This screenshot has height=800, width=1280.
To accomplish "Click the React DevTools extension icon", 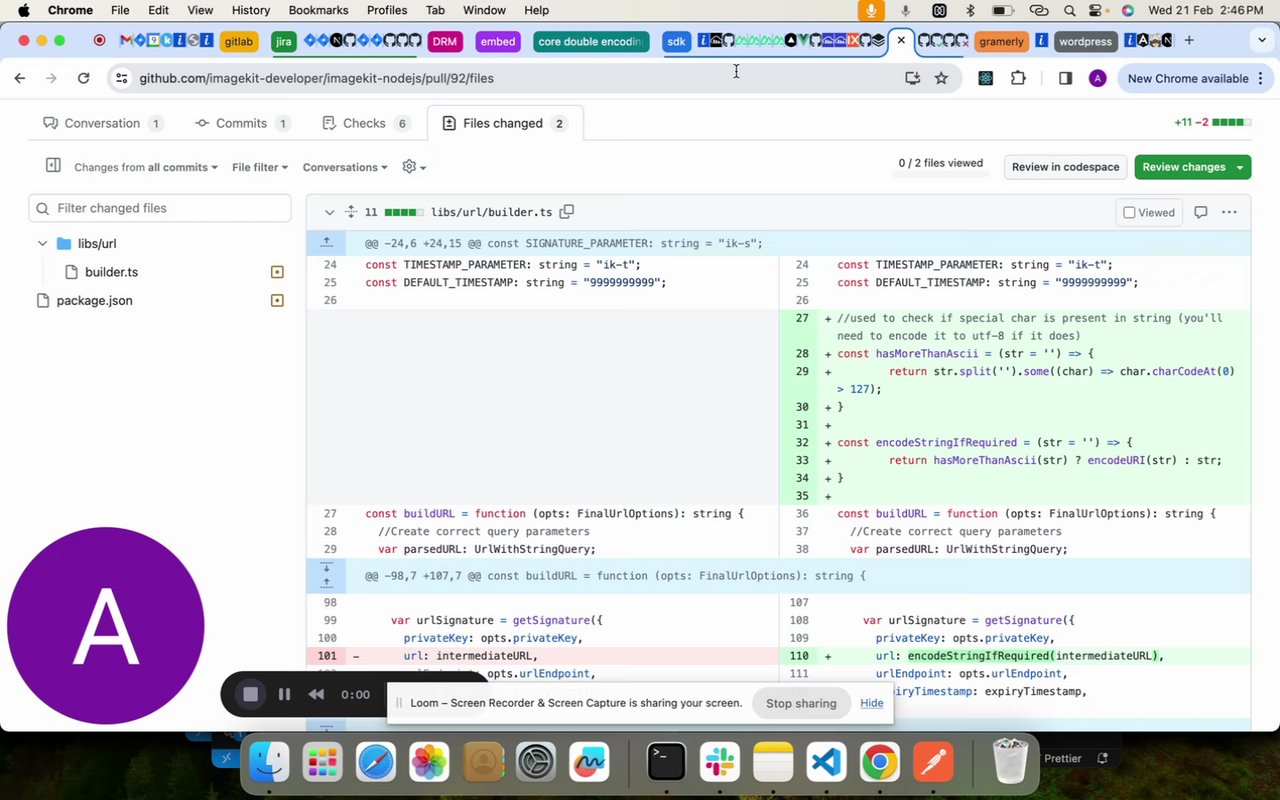I will tap(985, 78).
